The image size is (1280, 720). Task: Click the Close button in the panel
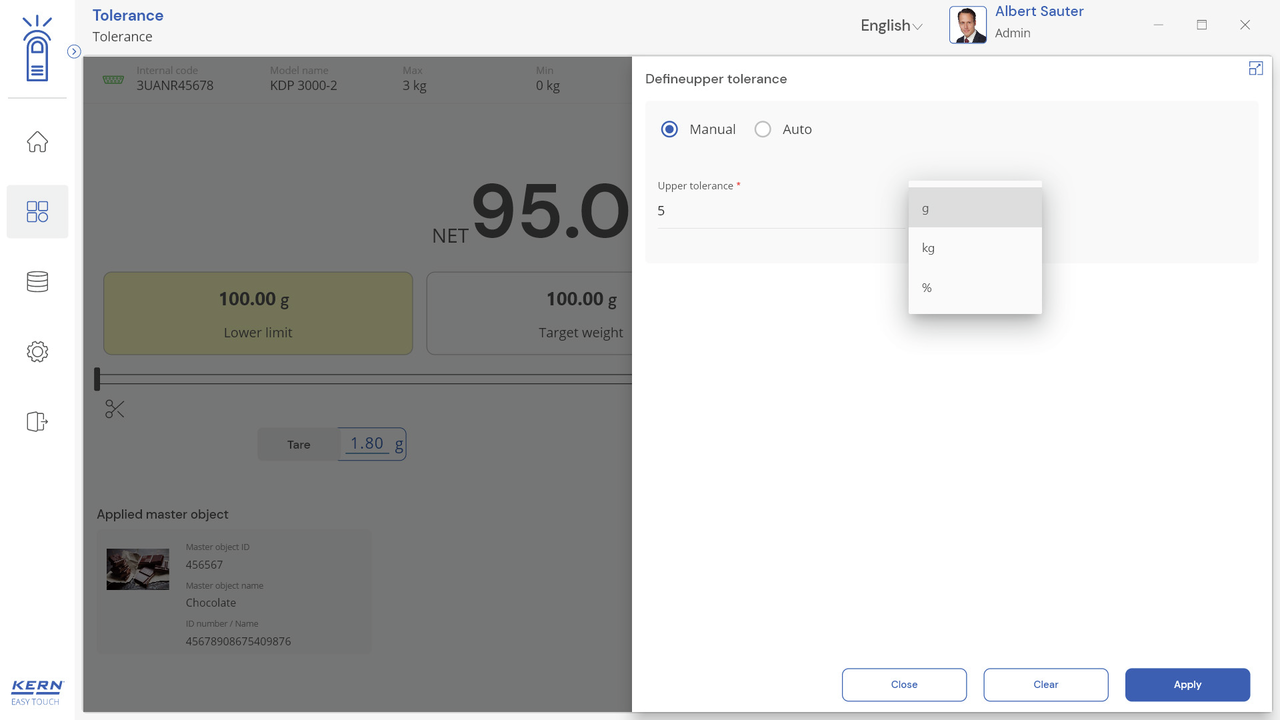pos(904,685)
